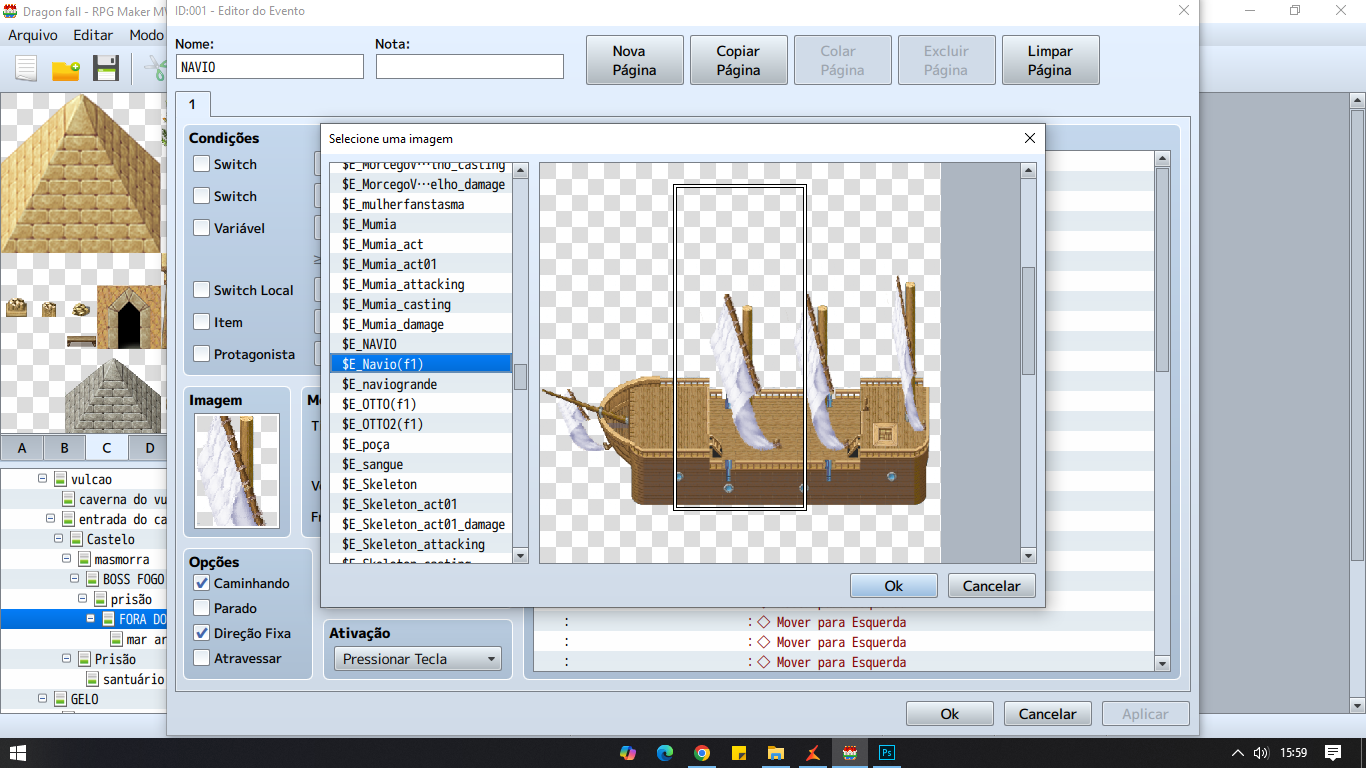Enable the Parado option
Screen dimensions: 1366x768
coord(202,608)
